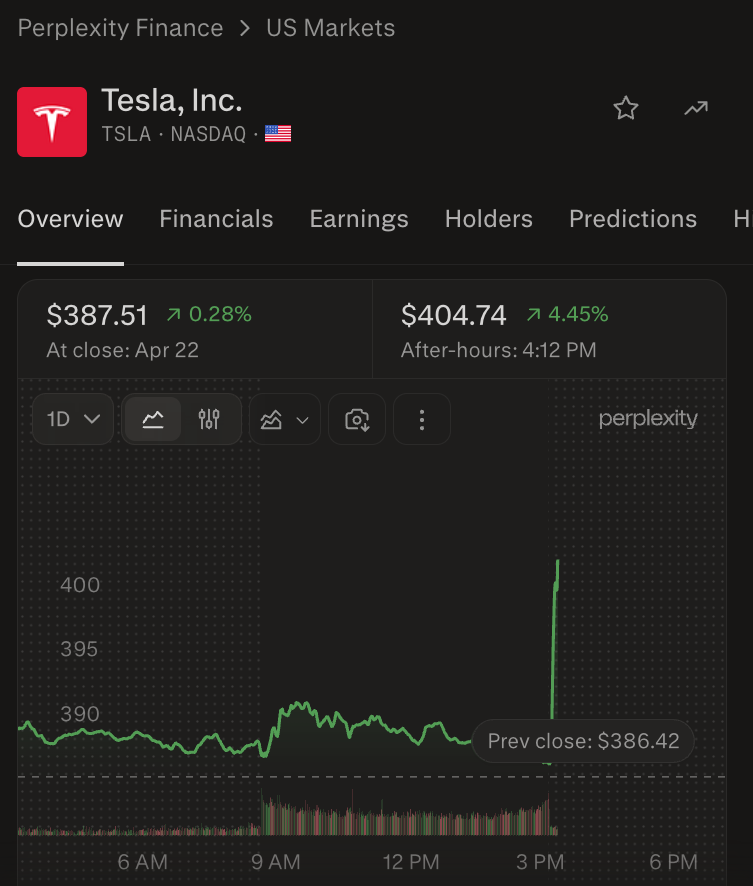Open the three-dot more options menu

[x=422, y=419]
